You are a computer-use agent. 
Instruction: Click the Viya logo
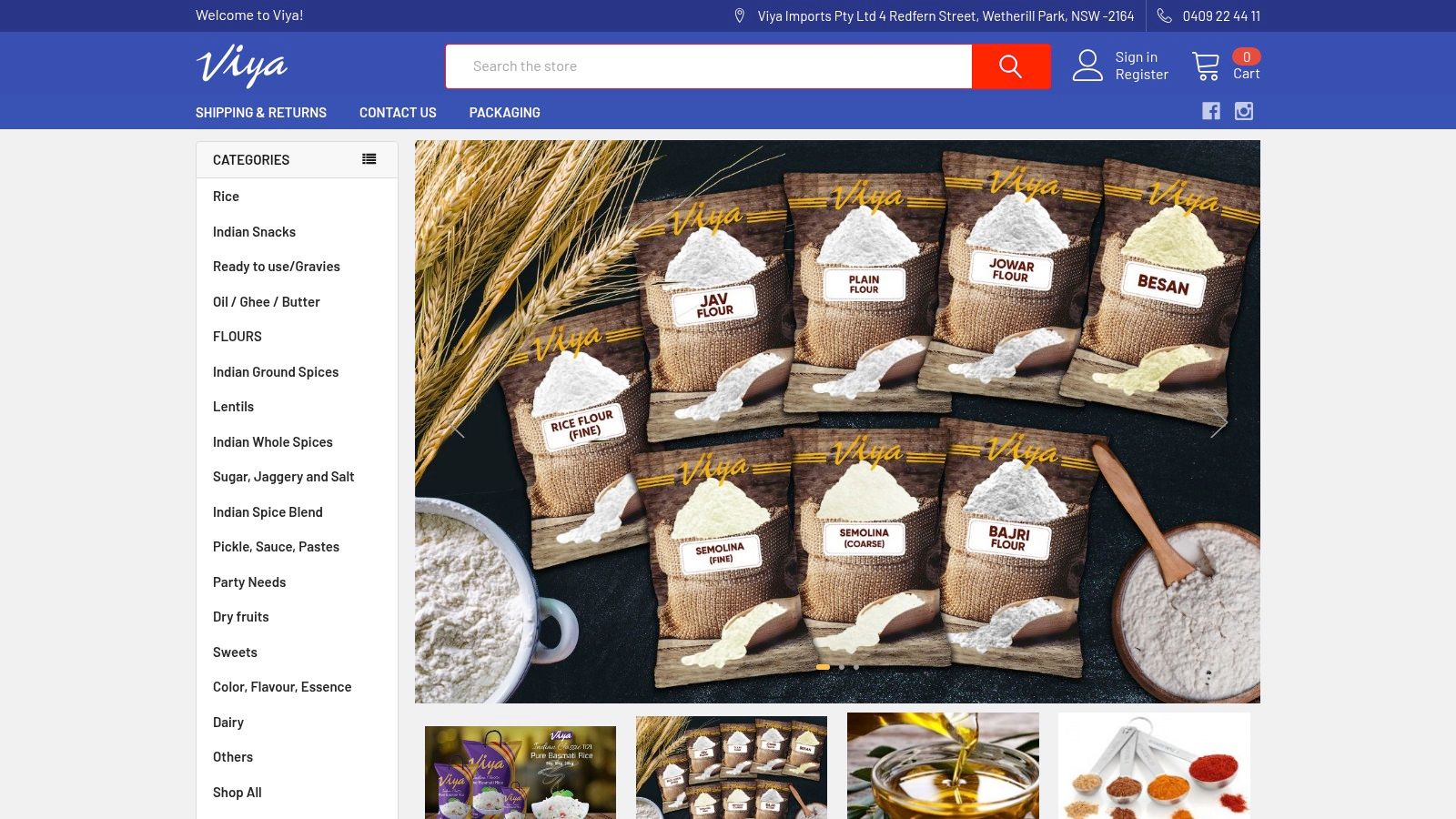pos(242,66)
